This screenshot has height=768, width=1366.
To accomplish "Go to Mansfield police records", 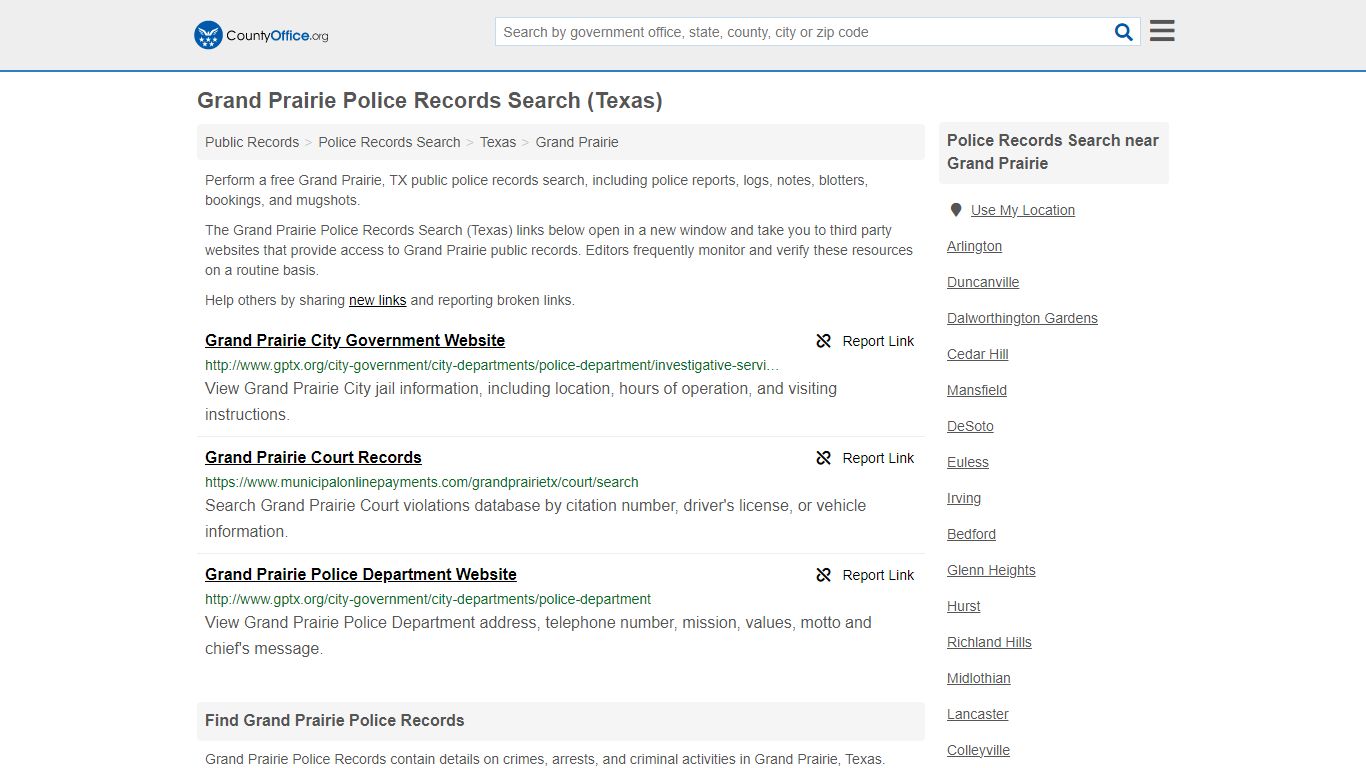I will pyautogui.click(x=977, y=390).
